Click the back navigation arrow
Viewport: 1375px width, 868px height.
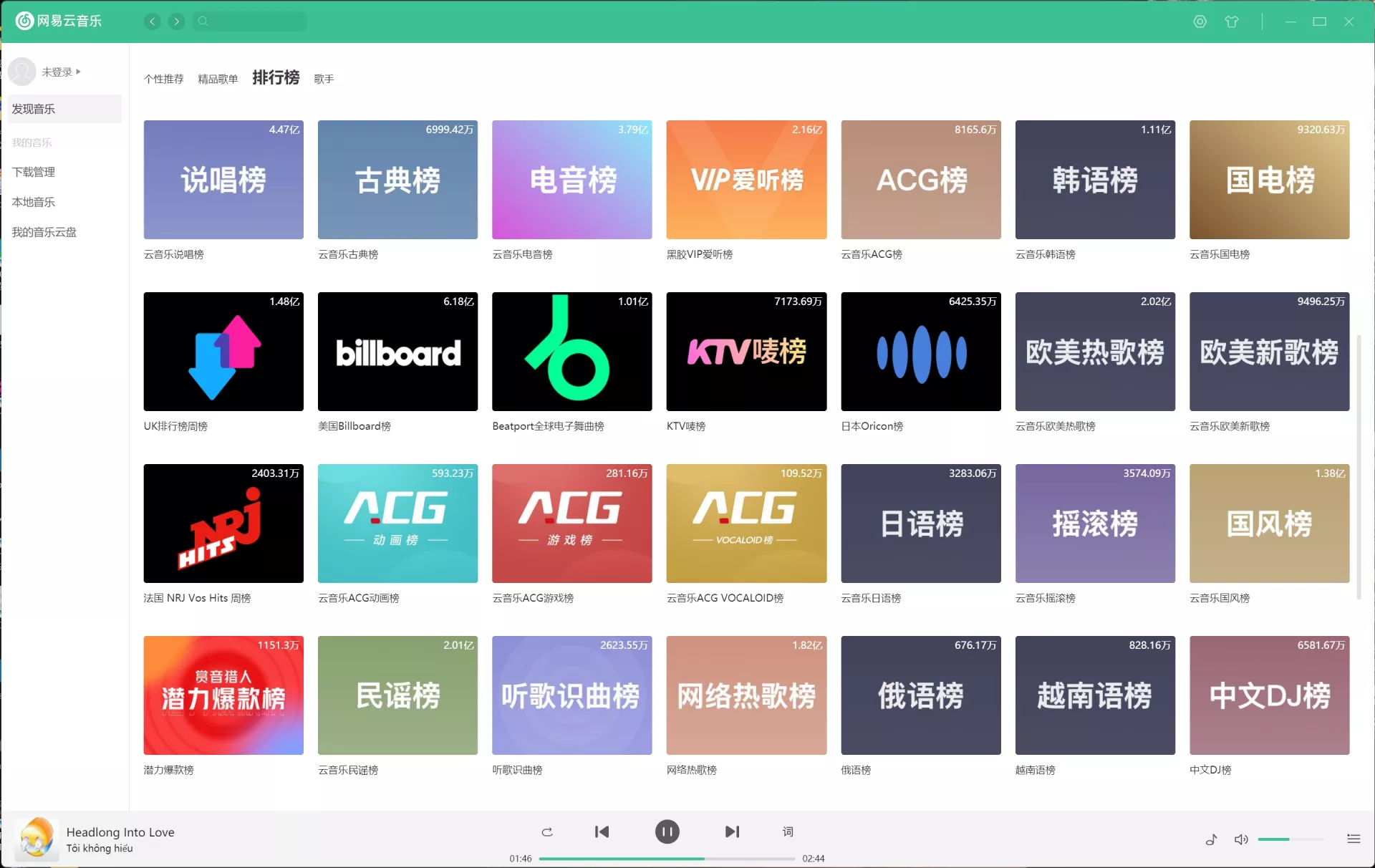click(x=152, y=21)
